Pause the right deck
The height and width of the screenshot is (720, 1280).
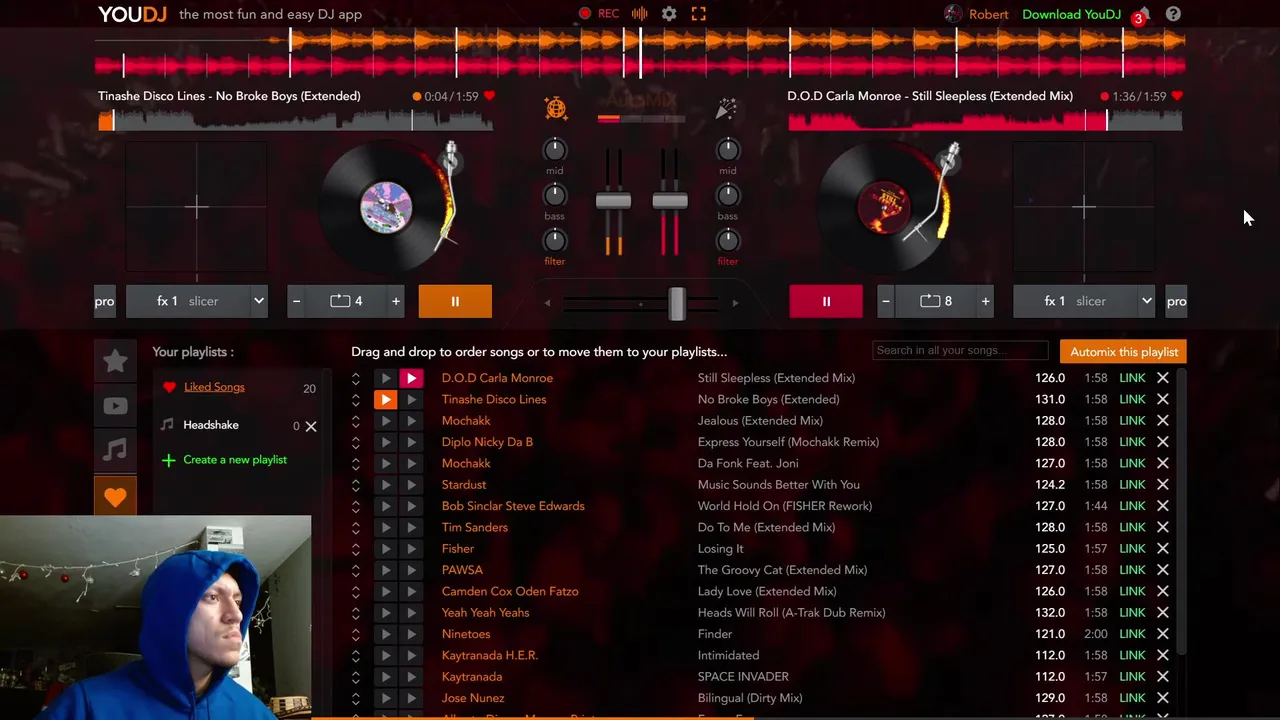click(x=826, y=301)
